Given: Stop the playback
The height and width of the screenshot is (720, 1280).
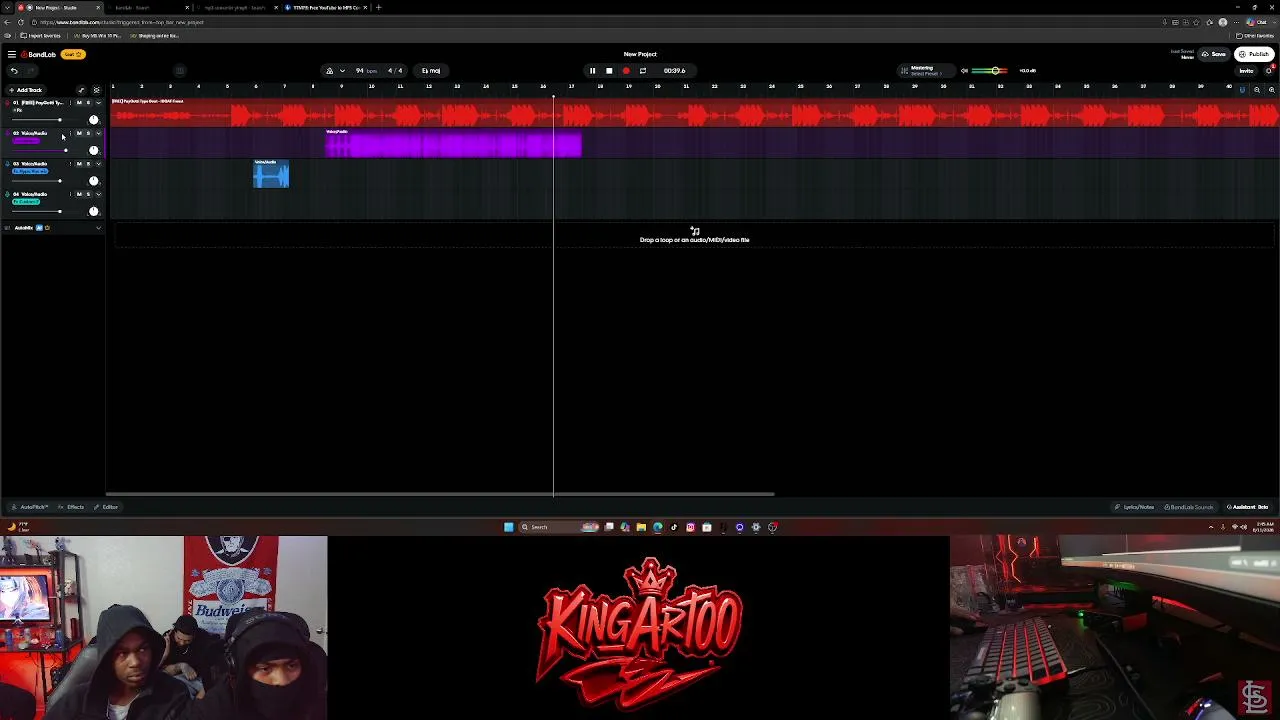Looking at the screenshot, I should (609, 71).
